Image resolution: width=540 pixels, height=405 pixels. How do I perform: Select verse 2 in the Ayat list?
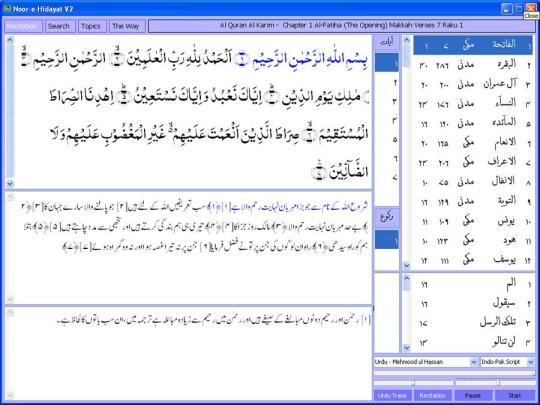[x=387, y=82]
